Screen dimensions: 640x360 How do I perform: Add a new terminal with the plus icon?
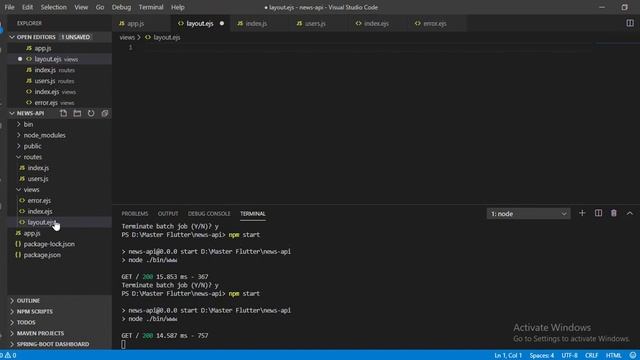pos(582,213)
